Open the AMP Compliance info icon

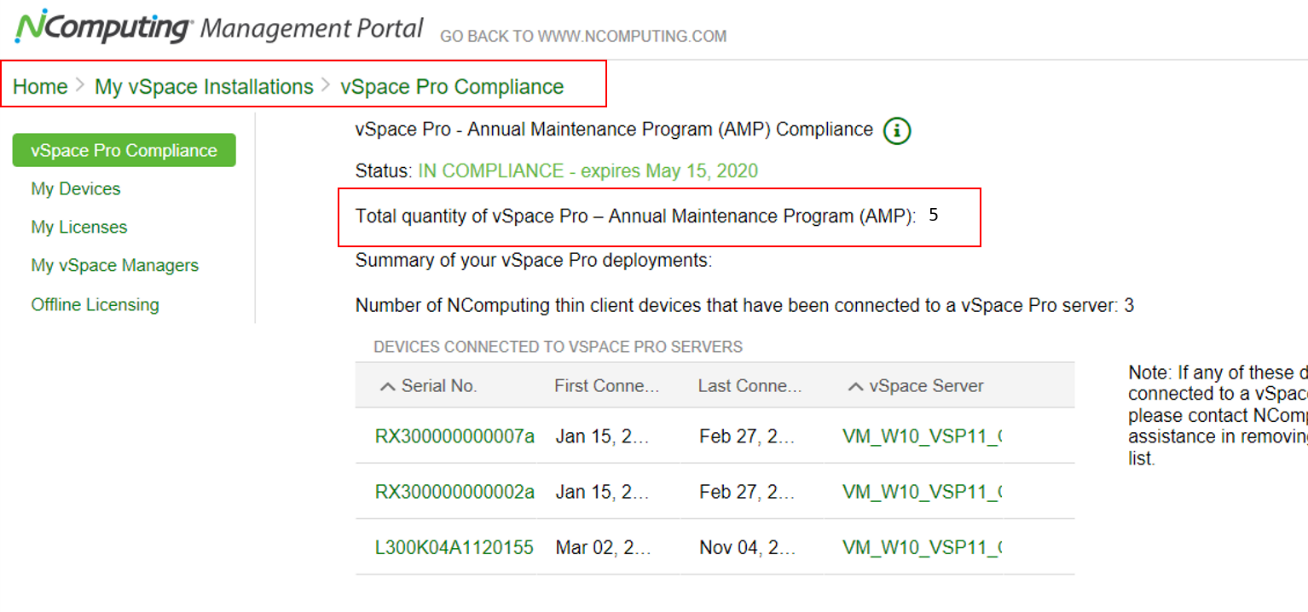click(x=897, y=131)
